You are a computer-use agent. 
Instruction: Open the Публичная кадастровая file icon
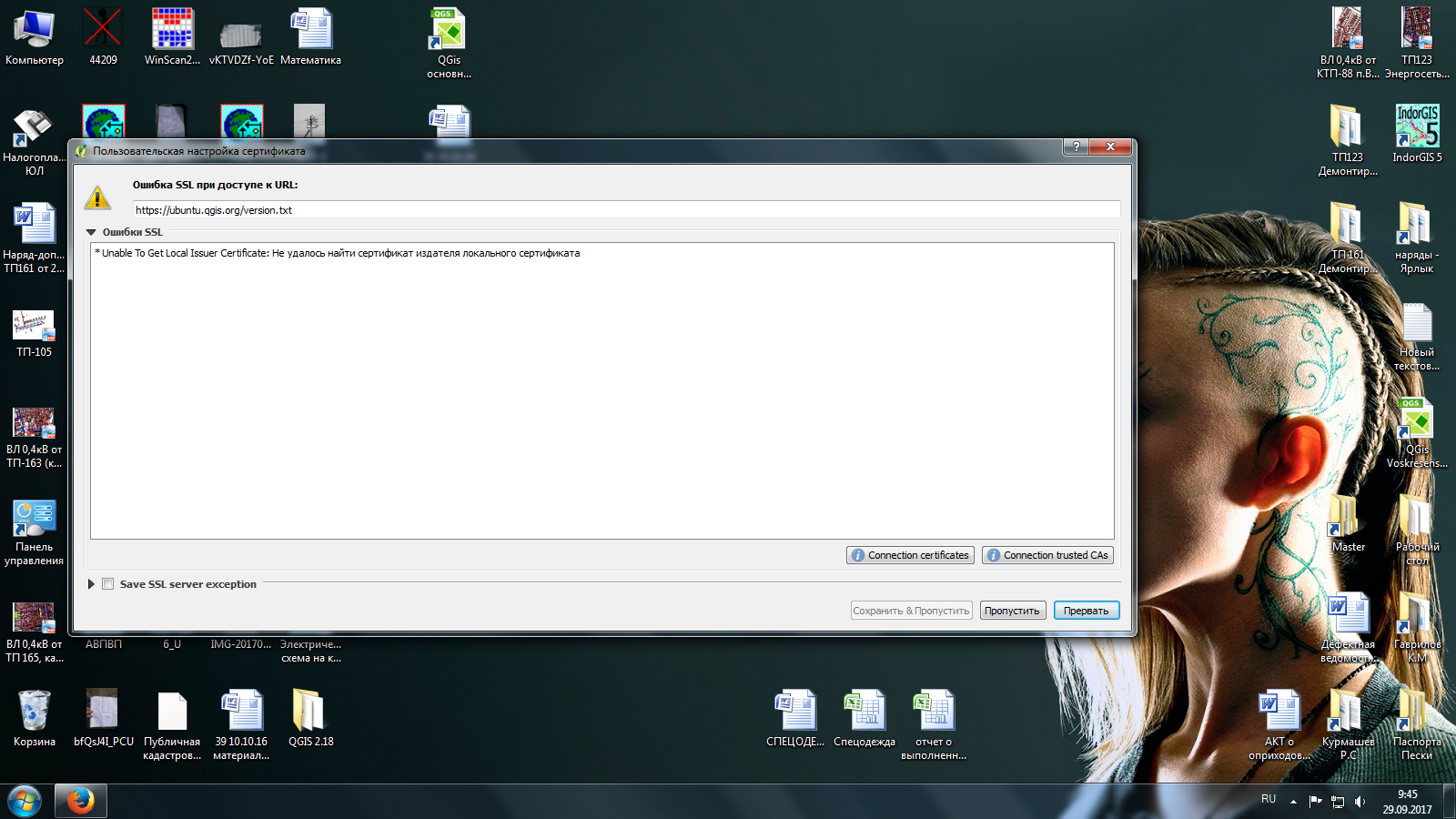click(172, 725)
